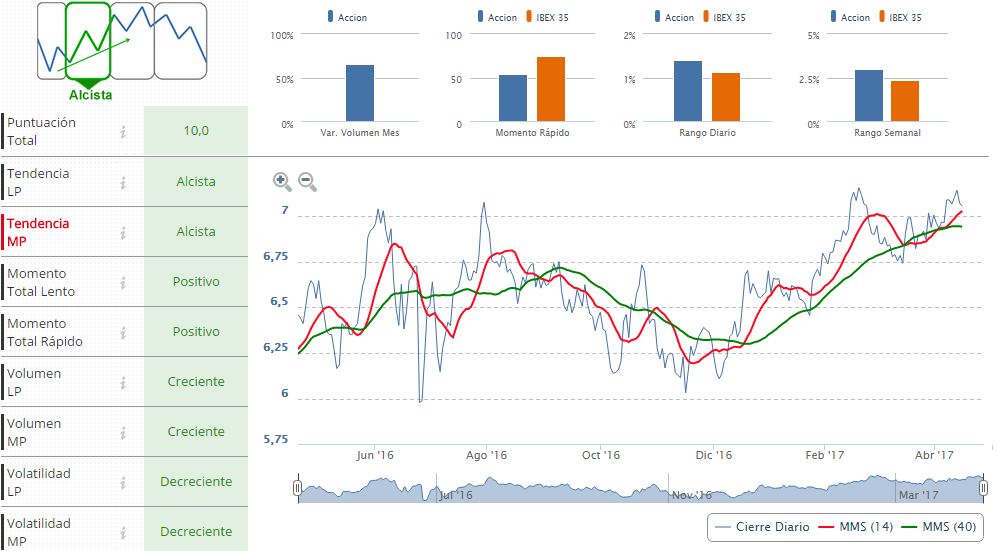Open info icon for Volatilidad MP
This screenshot has width=998, height=551.
click(123, 532)
